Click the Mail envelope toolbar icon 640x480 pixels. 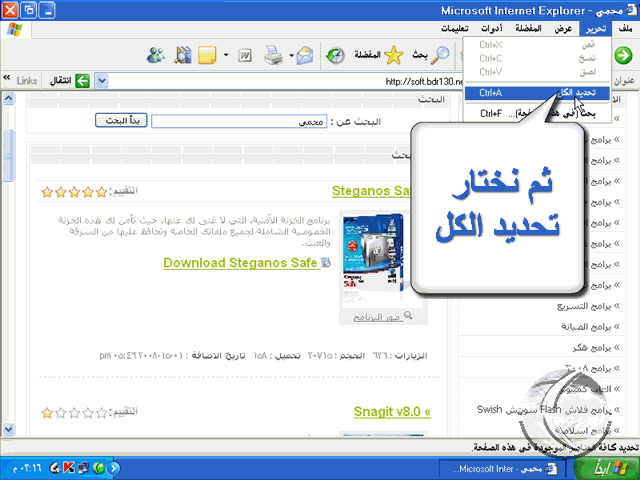click(x=305, y=55)
